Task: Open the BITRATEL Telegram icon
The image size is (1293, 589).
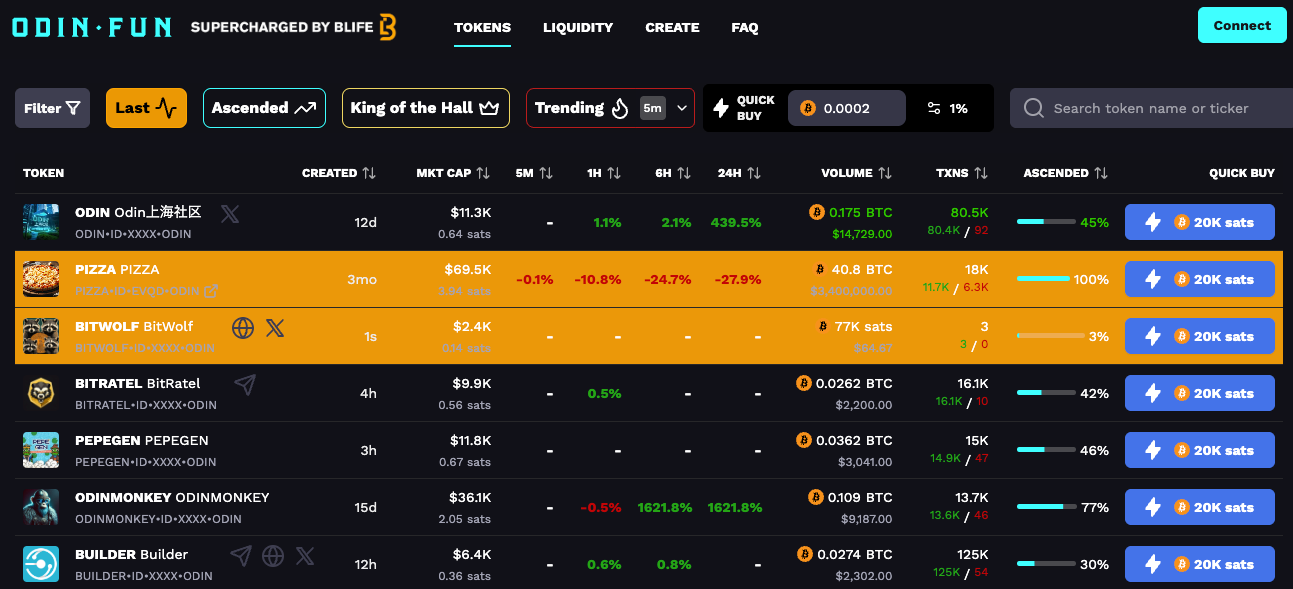Action: [245, 384]
